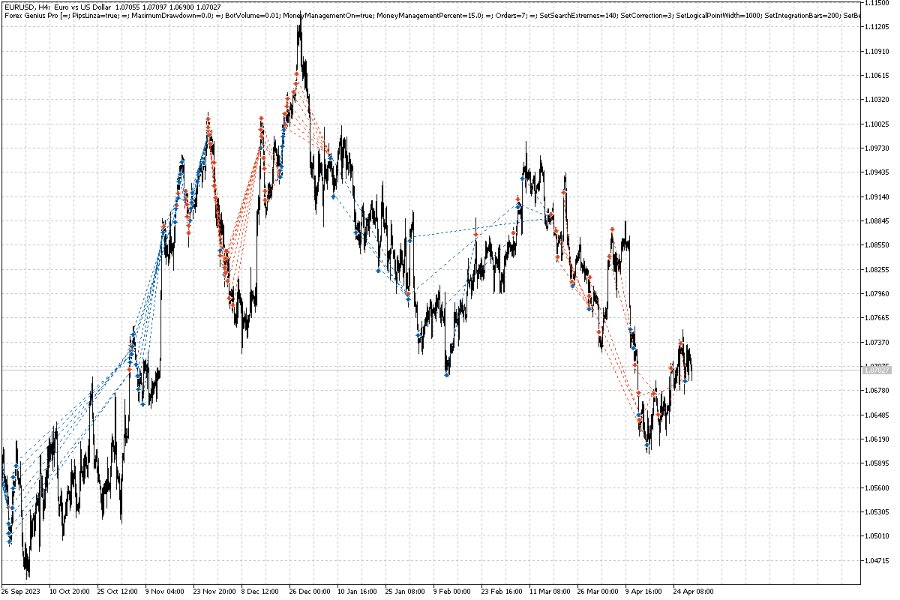900x600 pixels.
Task: Click the 1.05895 price axis label
Action: coord(876,464)
